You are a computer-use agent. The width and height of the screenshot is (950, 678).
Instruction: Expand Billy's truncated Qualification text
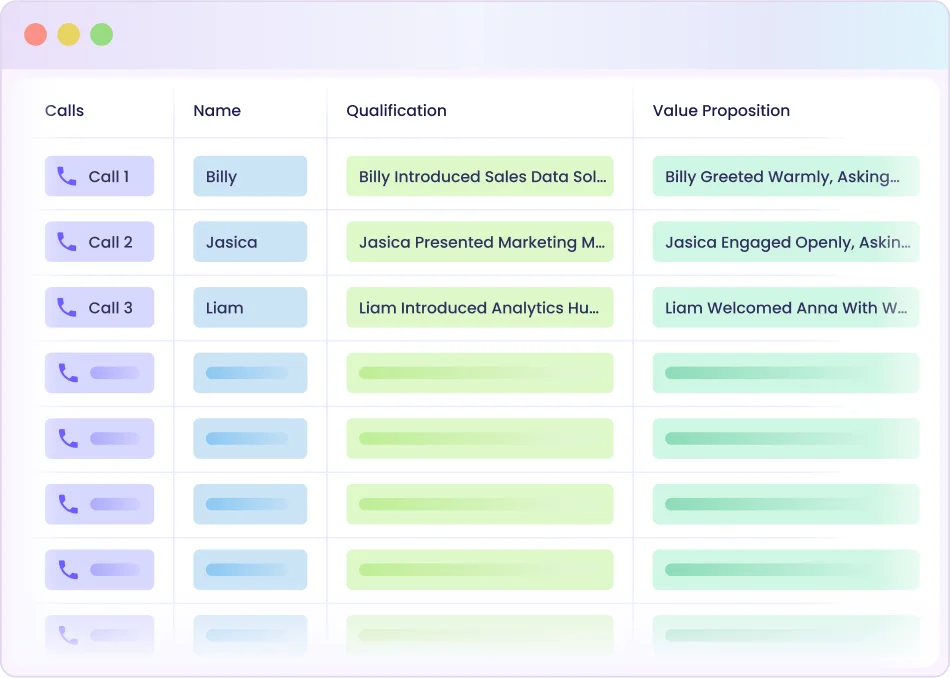tap(480, 176)
